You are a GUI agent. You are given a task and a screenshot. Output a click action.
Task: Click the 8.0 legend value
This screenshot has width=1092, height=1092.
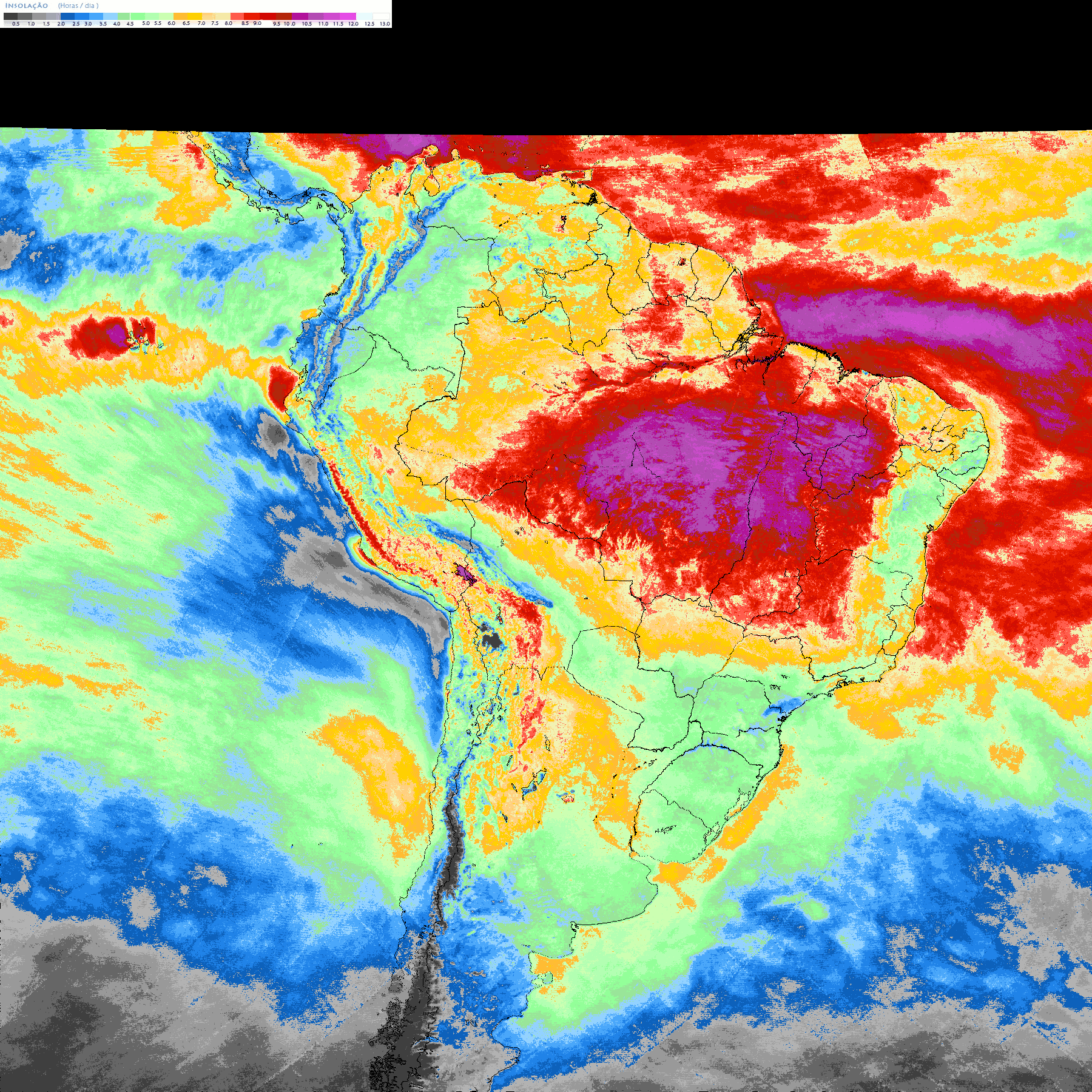click(x=229, y=23)
